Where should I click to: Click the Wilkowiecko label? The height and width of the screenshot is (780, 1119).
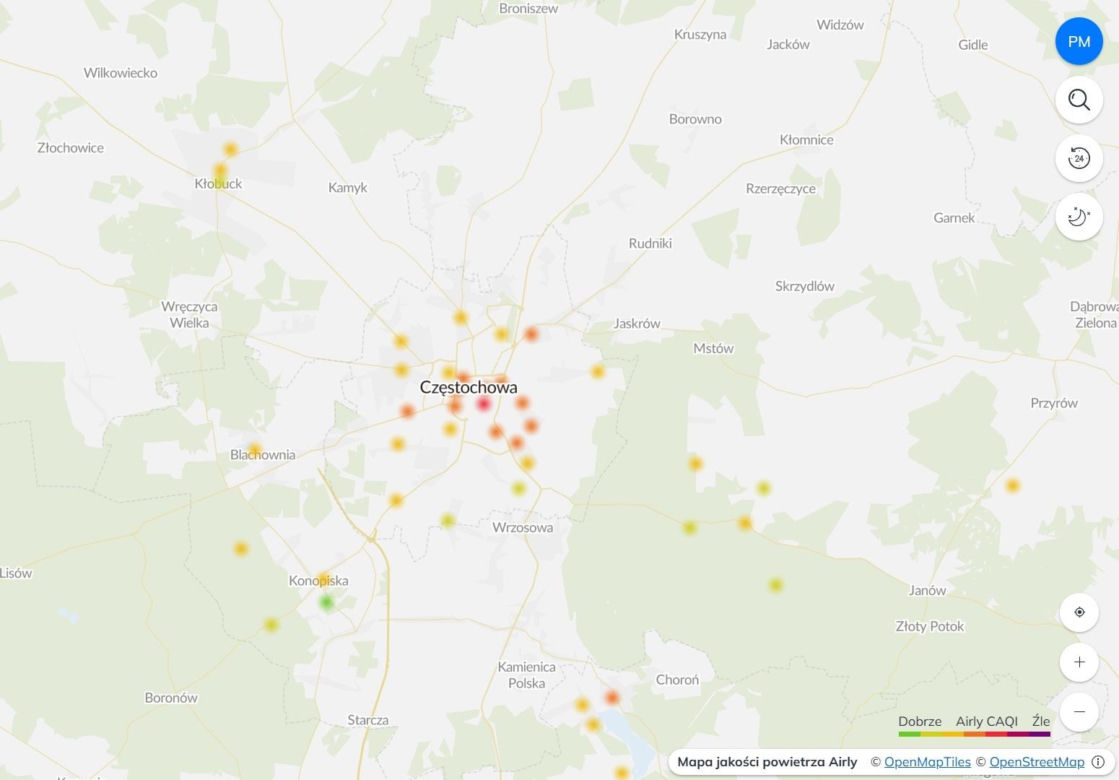(120, 73)
